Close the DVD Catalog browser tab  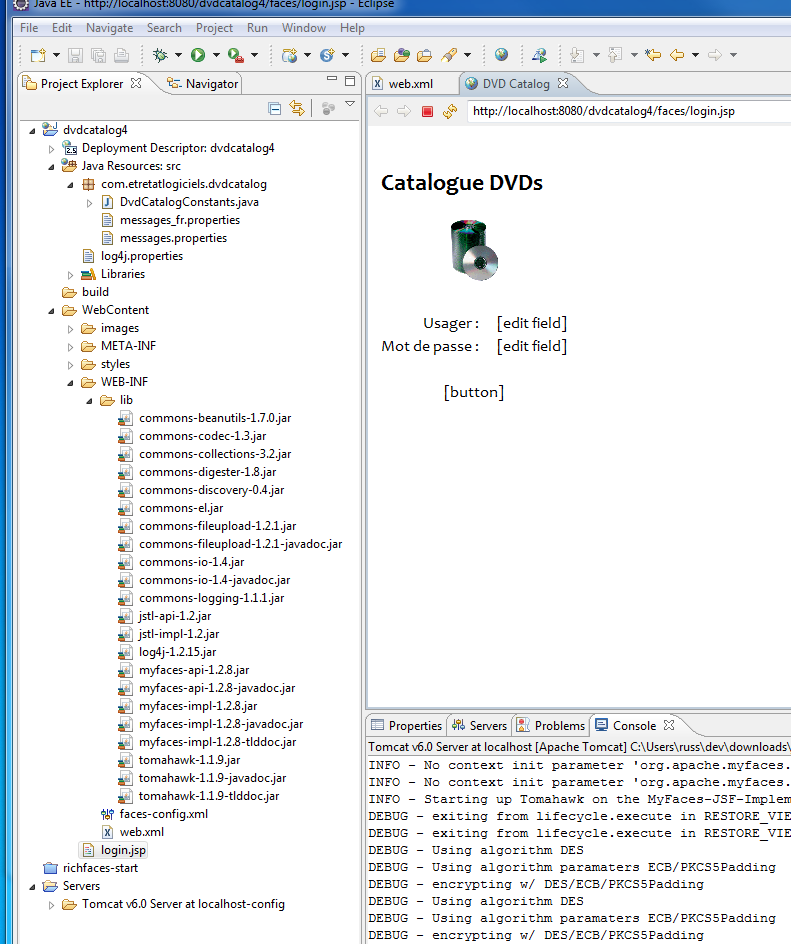click(563, 83)
